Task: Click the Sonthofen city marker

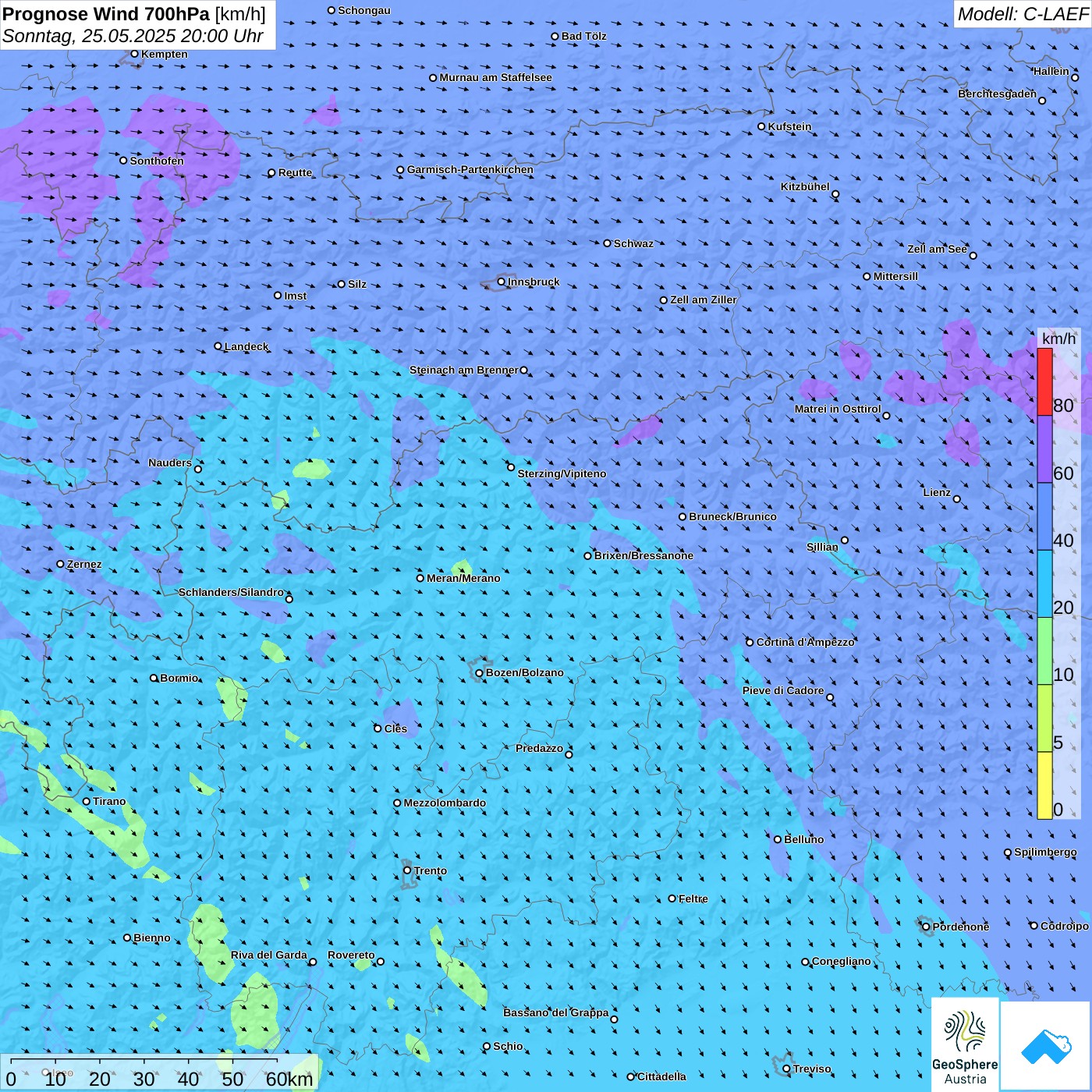Action: pyautogui.click(x=123, y=161)
